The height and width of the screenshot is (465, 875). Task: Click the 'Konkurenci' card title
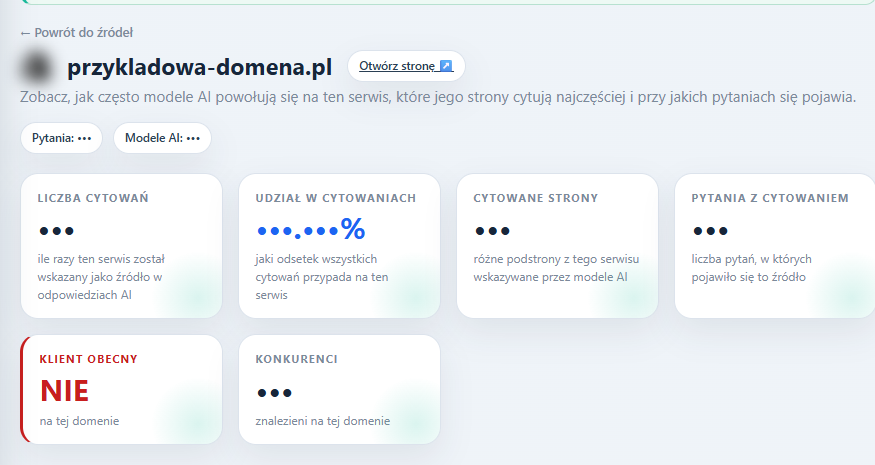click(x=296, y=359)
